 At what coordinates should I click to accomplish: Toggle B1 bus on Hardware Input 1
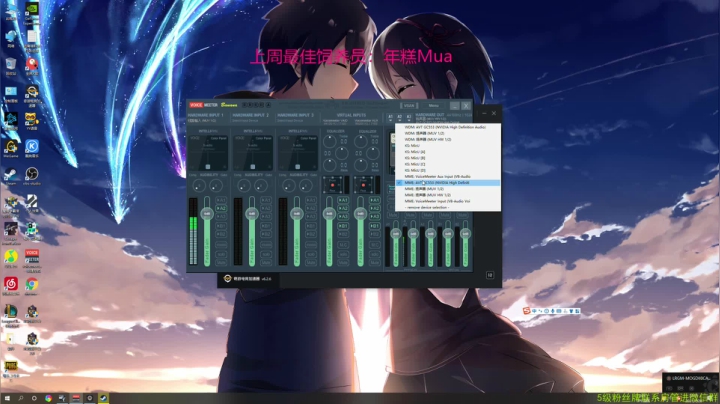pyautogui.click(x=221, y=226)
